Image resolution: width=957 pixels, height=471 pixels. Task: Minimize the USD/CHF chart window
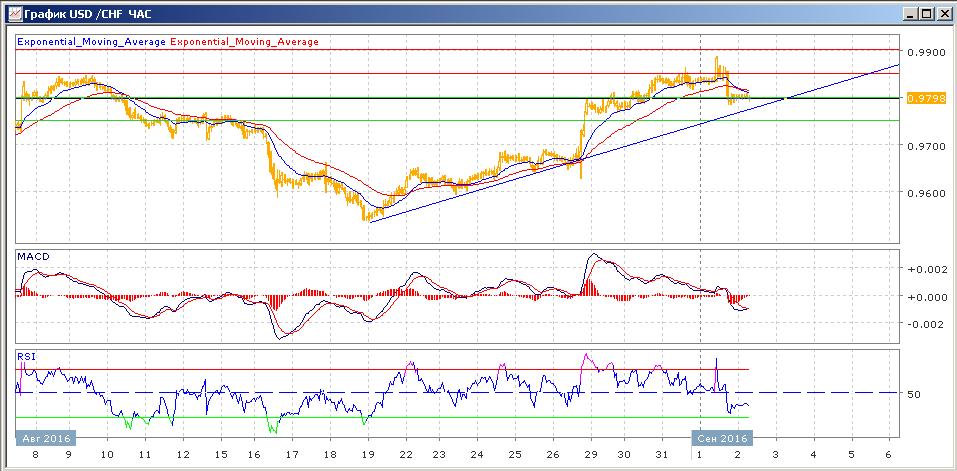tap(911, 13)
